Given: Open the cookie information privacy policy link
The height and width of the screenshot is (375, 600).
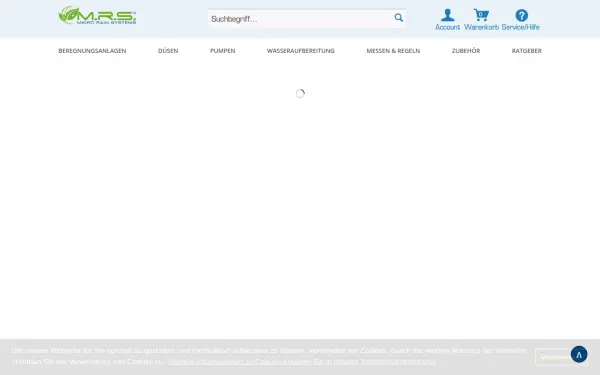Looking at the screenshot, I should [x=302, y=362].
